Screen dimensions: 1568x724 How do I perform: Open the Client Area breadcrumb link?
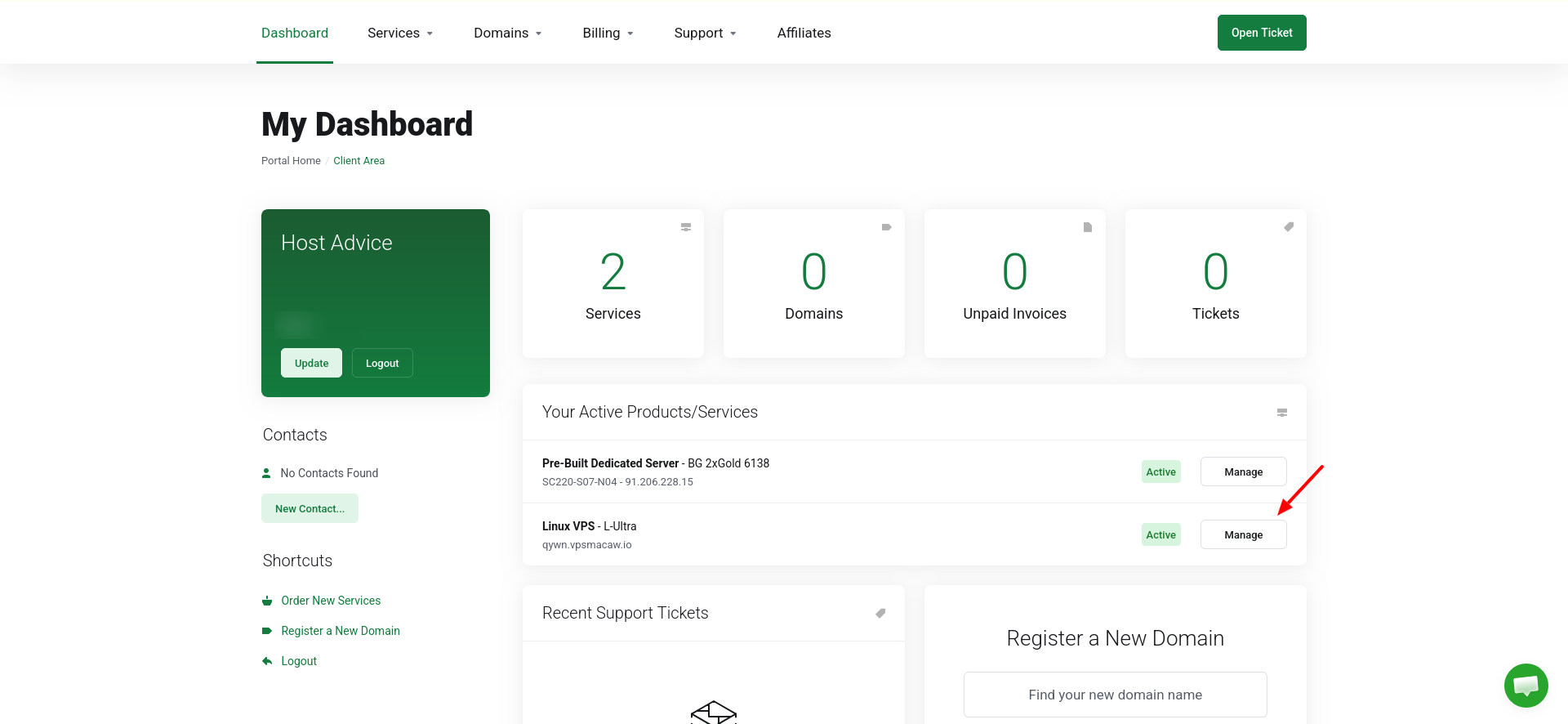pos(359,161)
